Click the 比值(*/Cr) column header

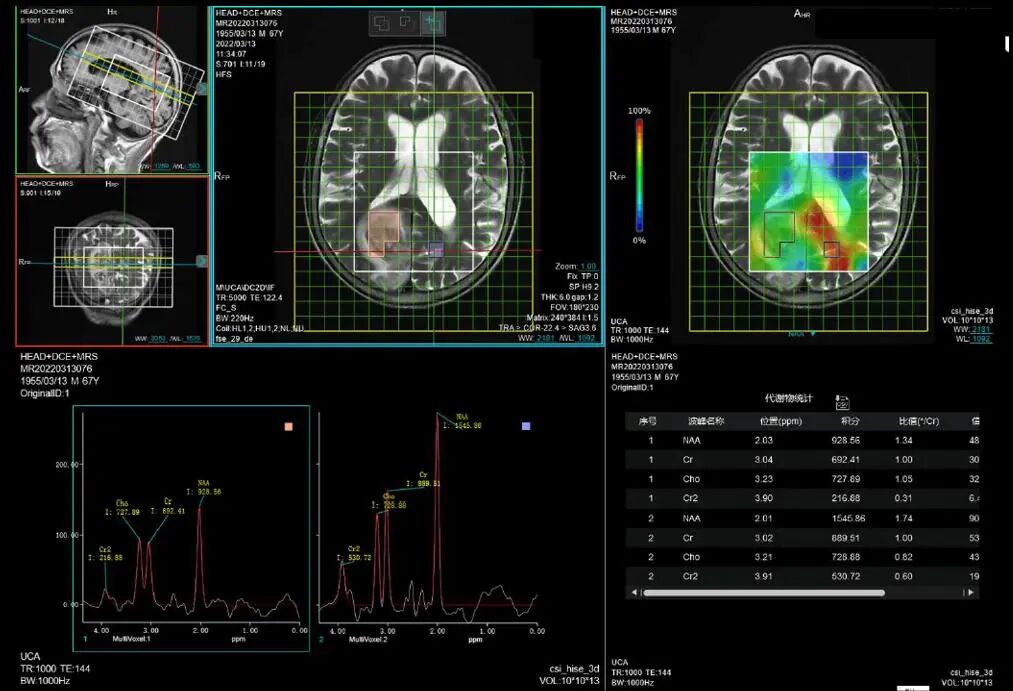[x=919, y=421]
